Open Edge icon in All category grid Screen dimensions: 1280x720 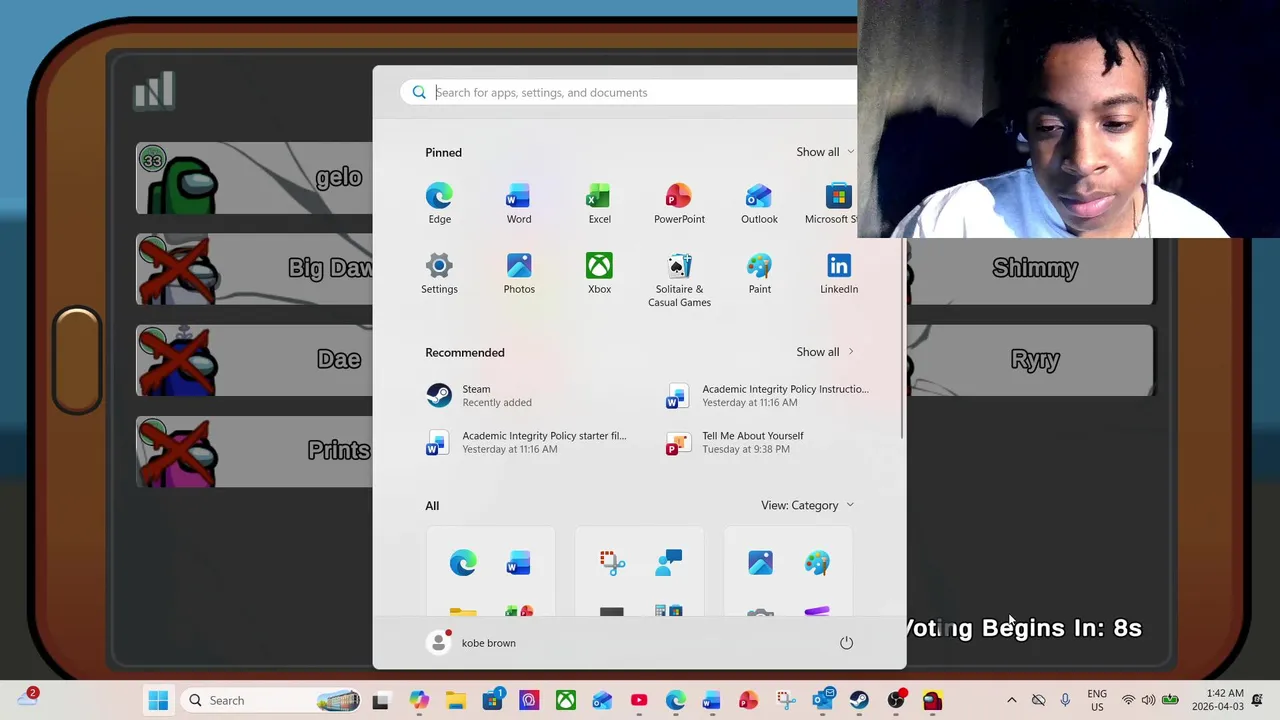click(x=463, y=563)
